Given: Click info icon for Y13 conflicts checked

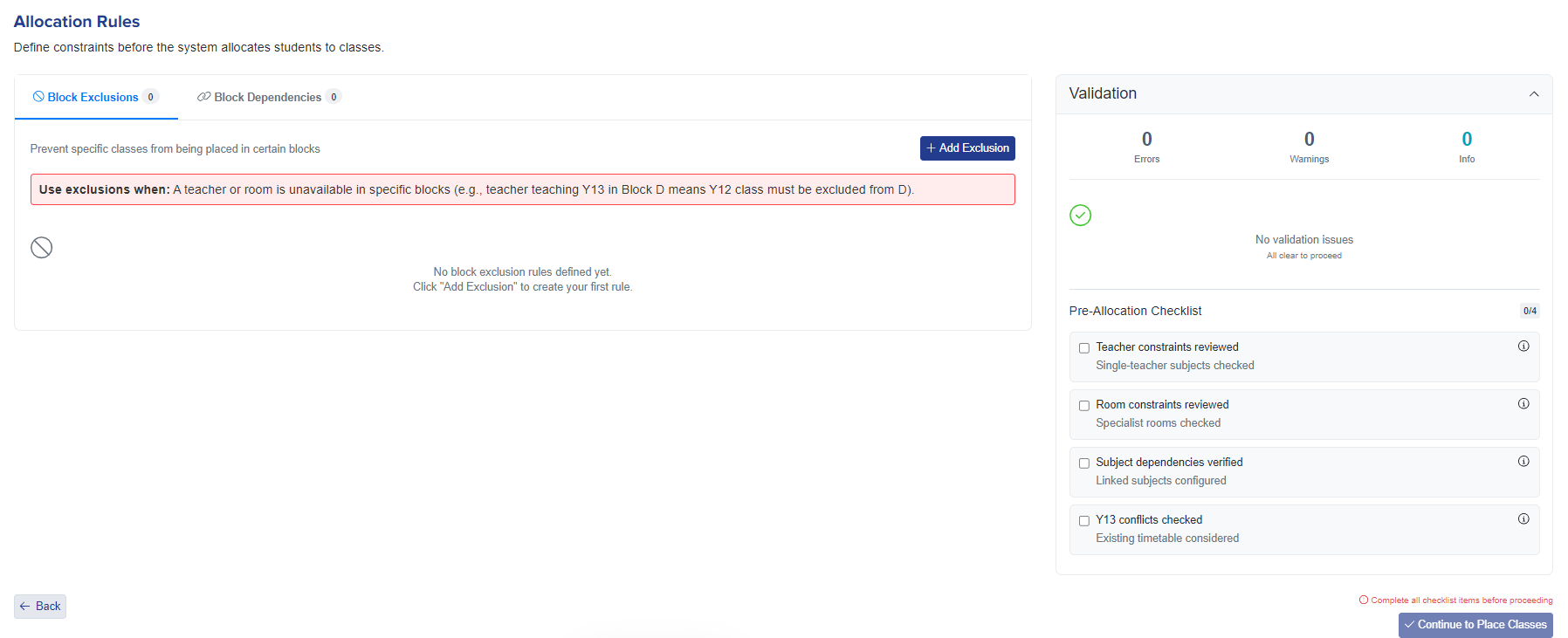Looking at the screenshot, I should [x=1523, y=519].
